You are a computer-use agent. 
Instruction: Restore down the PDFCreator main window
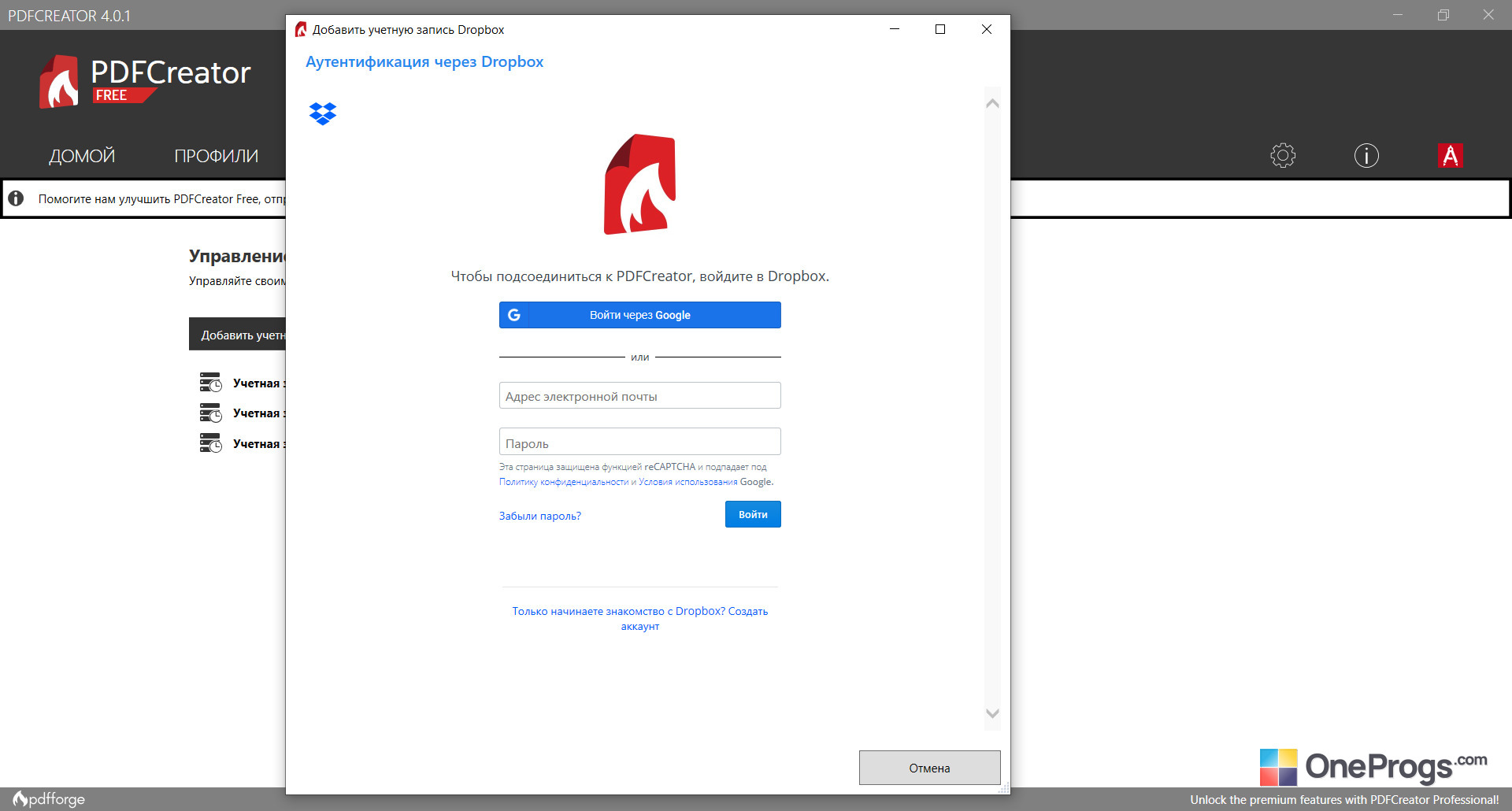click(1443, 15)
